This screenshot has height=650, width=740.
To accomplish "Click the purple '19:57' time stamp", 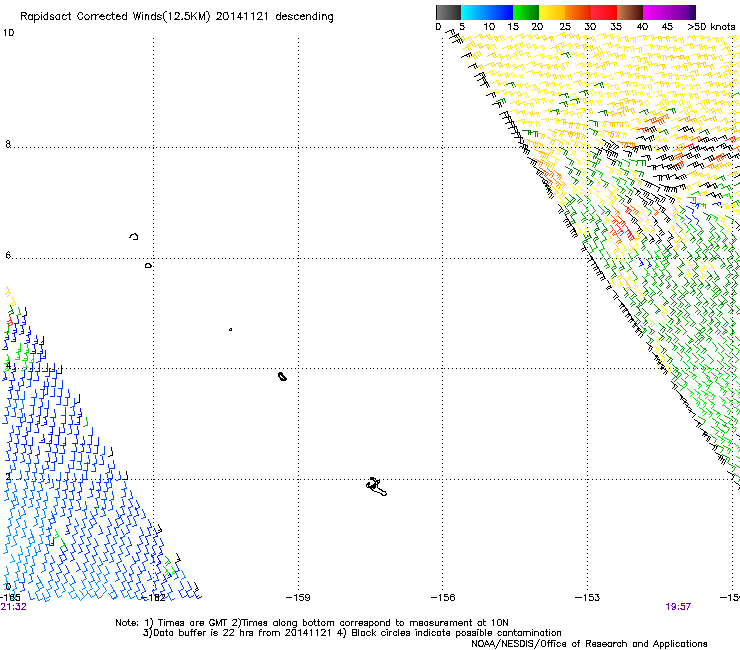I will pos(678,607).
